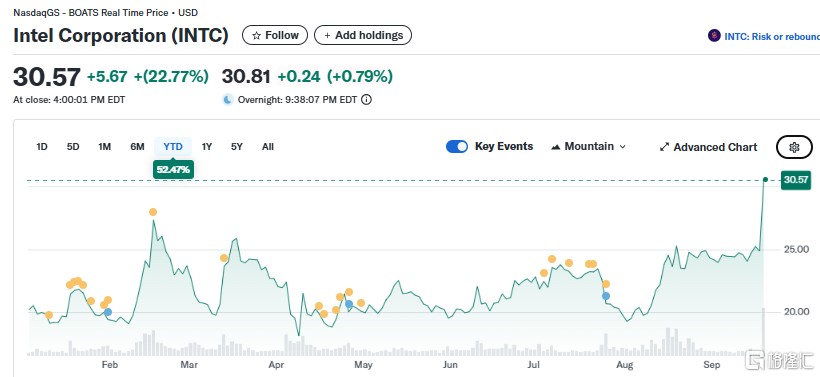Click the yellow event marker at February peak
Screen dimensions: 820x377
click(x=153, y=212)
